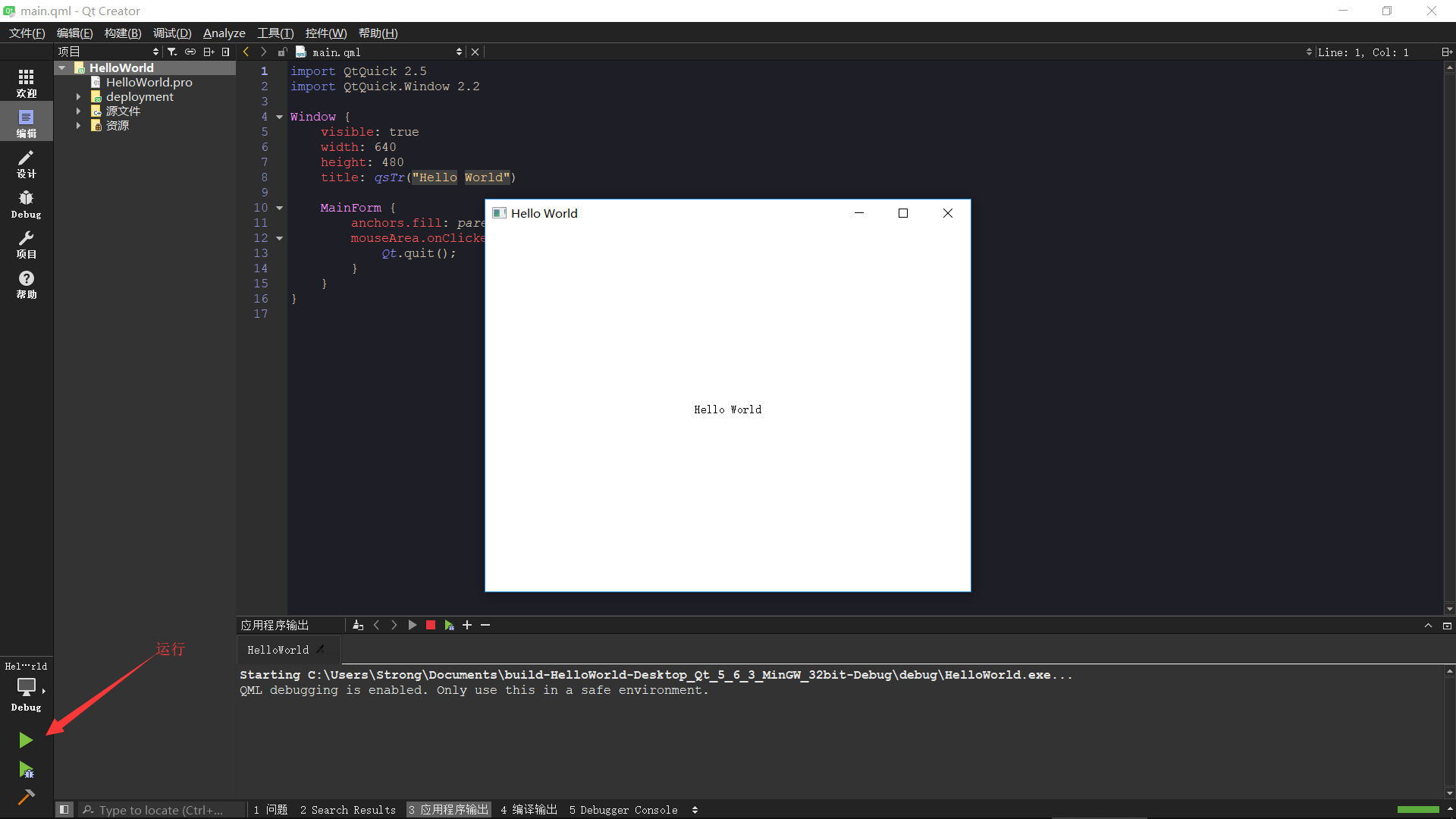The image size is (1456, 819).
Task: Minimize the output pane with the up chevron
Action: pos(1428,626)
